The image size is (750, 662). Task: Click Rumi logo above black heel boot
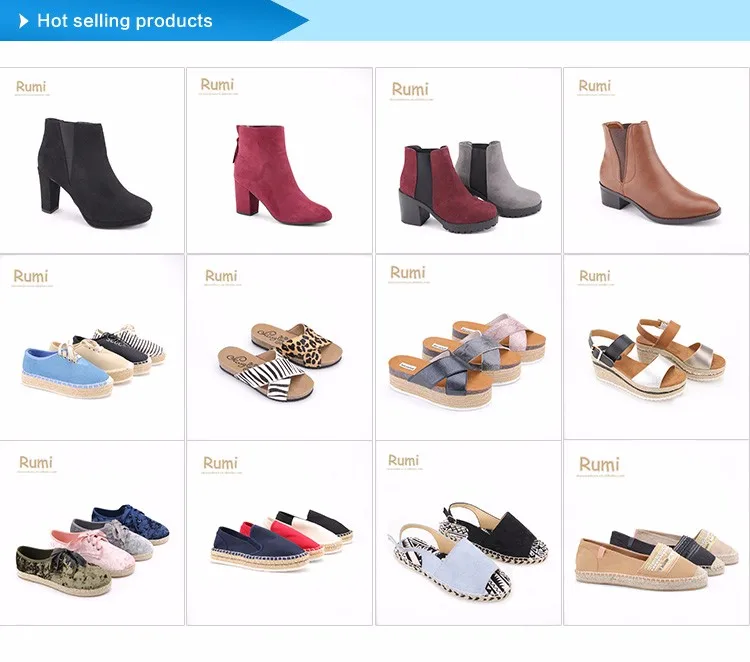coord(31,88)
